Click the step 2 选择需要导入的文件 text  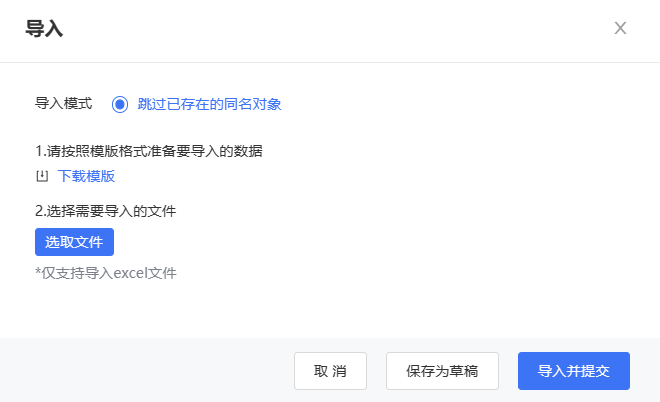point(106,211)
